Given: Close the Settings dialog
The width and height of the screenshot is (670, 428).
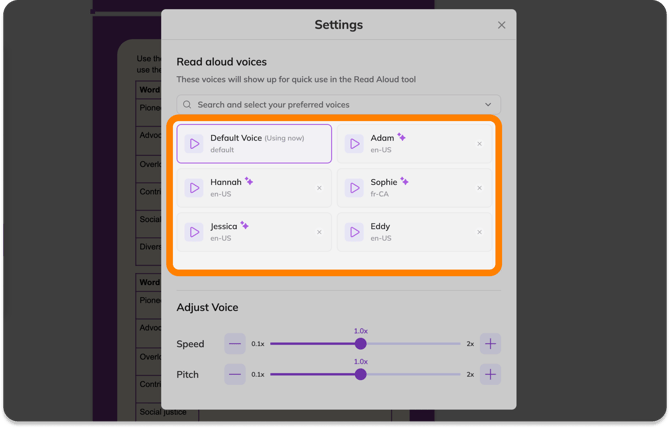Looking at the screenshot, I should (x=502, y=25).
